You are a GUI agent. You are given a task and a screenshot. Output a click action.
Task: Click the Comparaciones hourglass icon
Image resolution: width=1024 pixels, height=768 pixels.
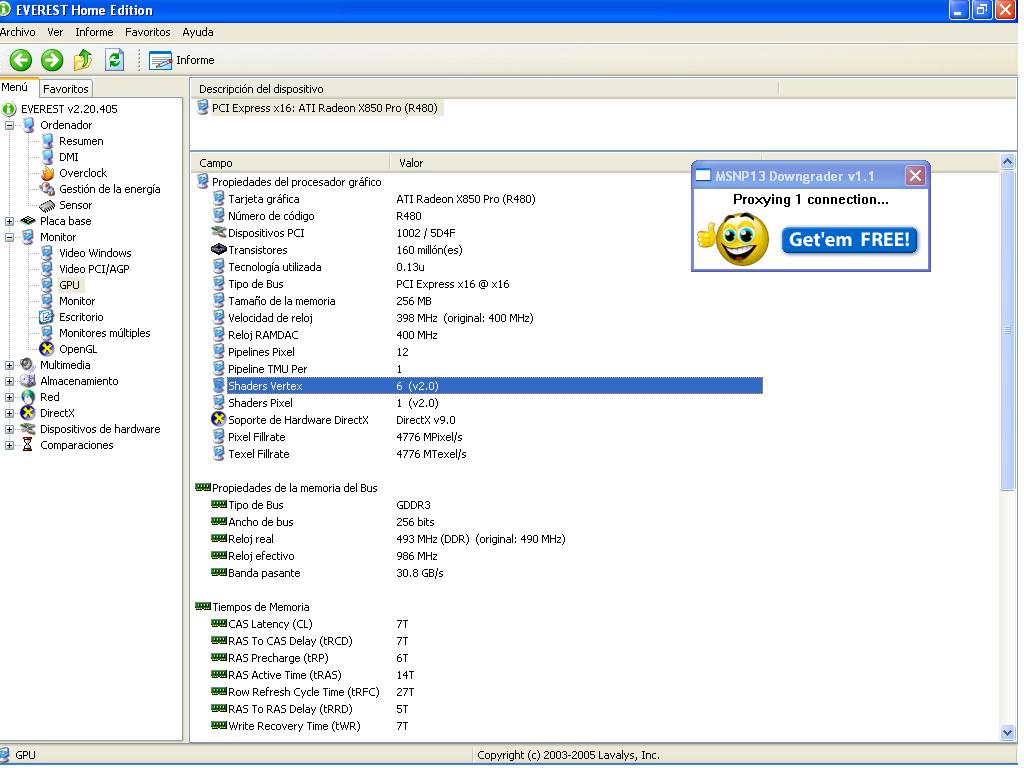(x=27, y=445)
